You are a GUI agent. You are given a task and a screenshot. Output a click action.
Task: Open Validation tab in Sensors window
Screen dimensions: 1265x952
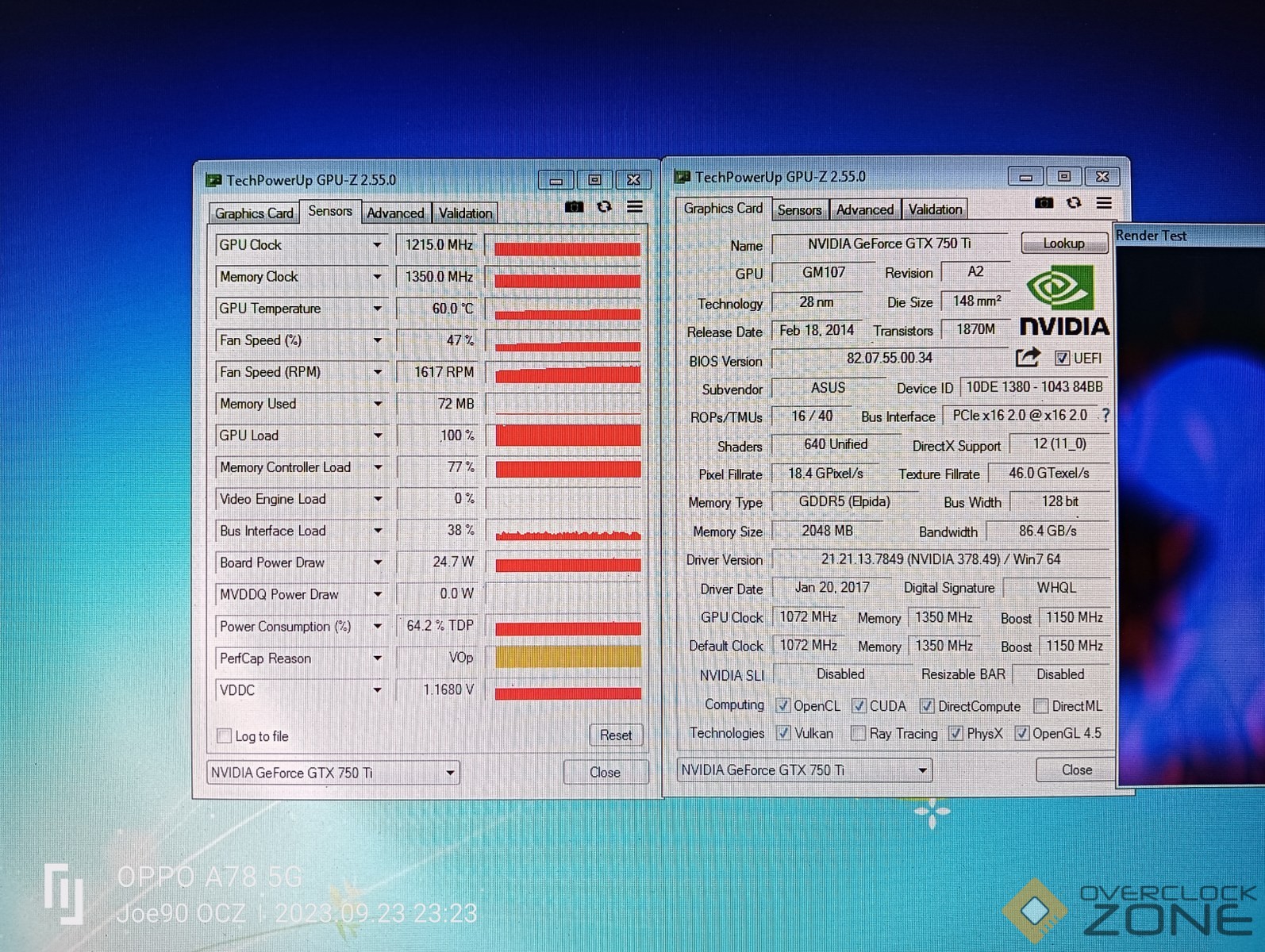465,213
